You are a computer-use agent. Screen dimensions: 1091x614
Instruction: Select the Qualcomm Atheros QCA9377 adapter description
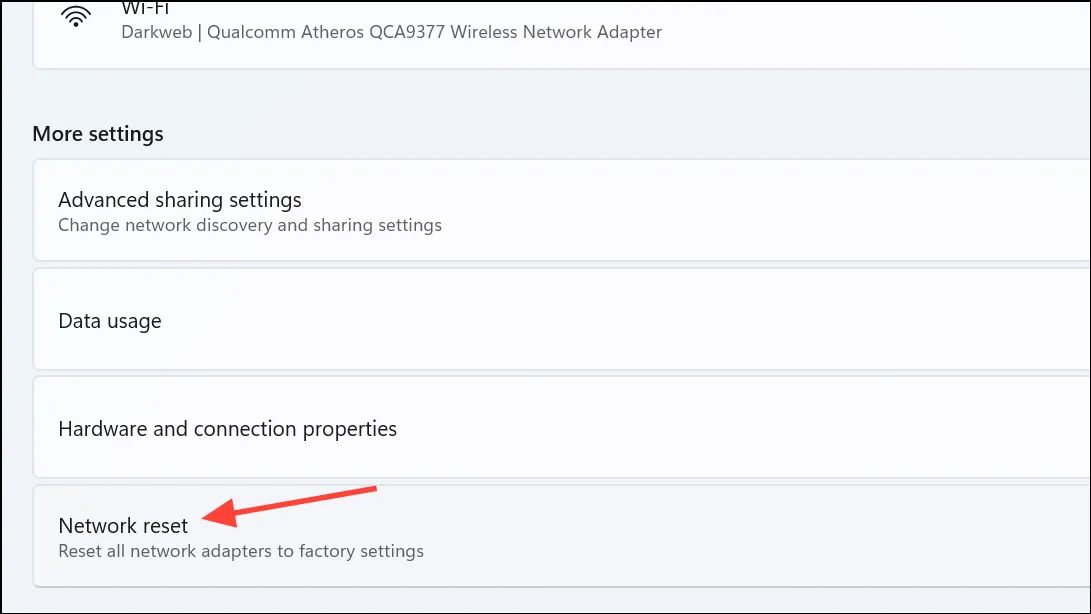[434, 32]
